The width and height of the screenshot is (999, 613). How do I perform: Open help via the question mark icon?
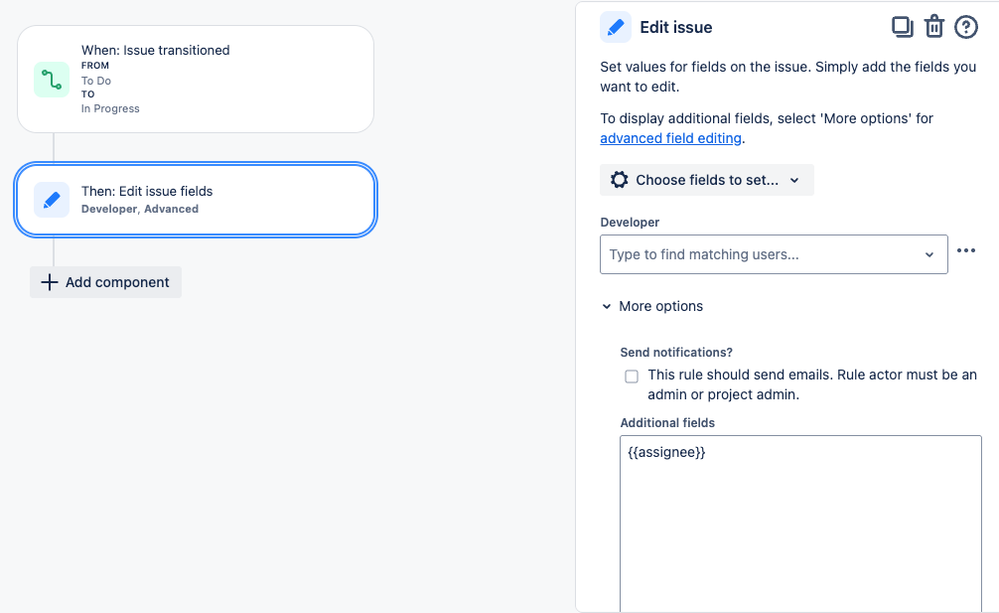(x=966, y=27)
